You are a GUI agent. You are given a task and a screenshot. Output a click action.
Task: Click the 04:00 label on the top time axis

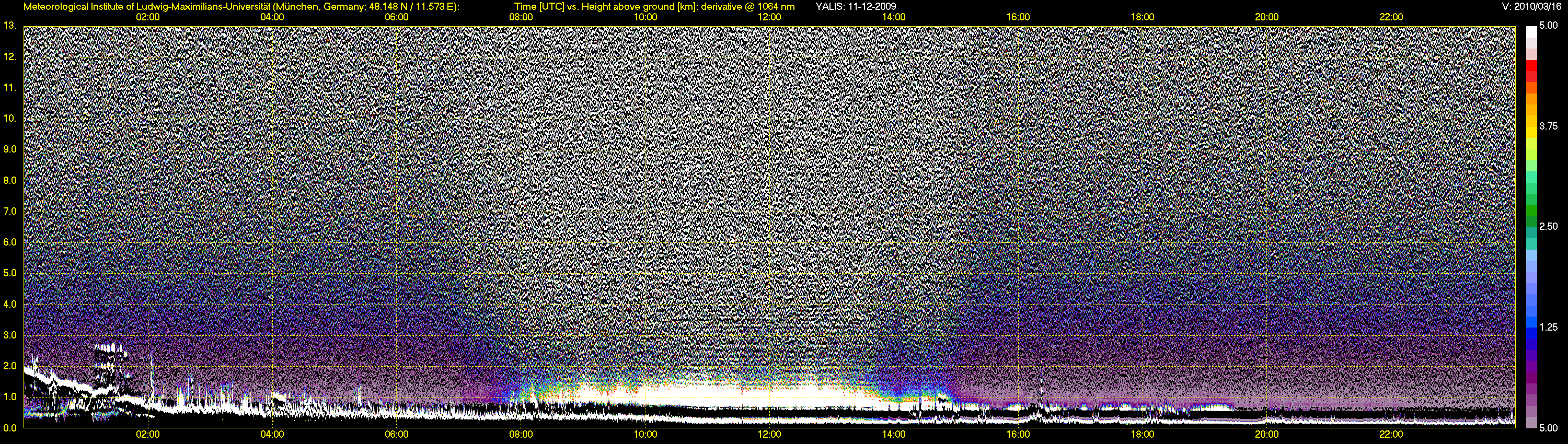tap(272, 17)
